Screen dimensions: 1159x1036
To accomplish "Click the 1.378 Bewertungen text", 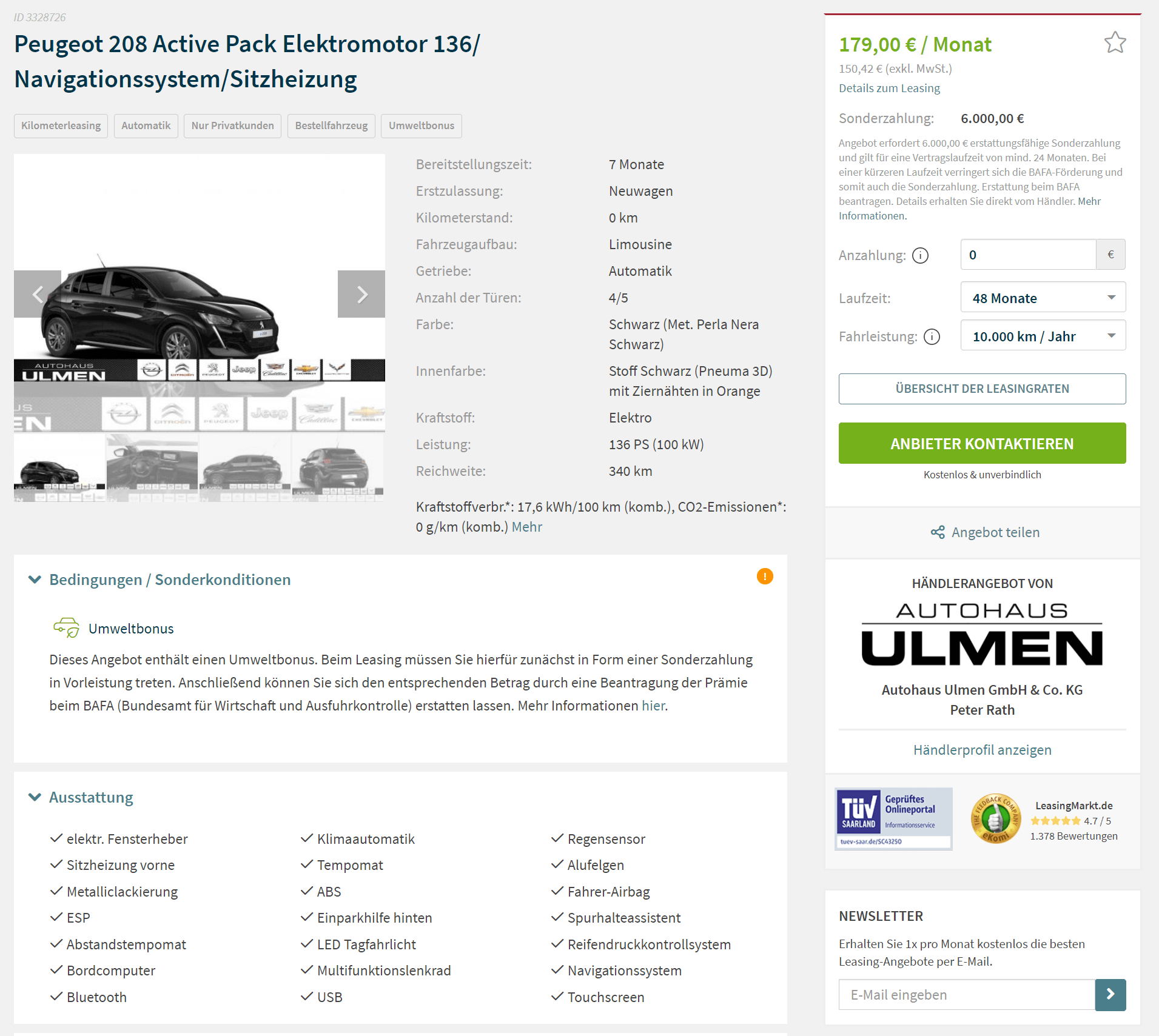I will coord(1073,836).
